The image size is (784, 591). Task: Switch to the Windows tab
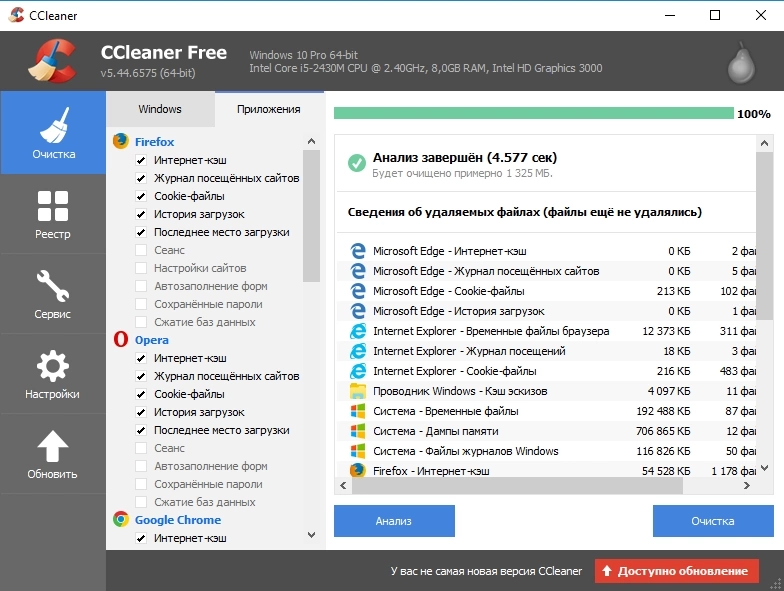[160, 109]
